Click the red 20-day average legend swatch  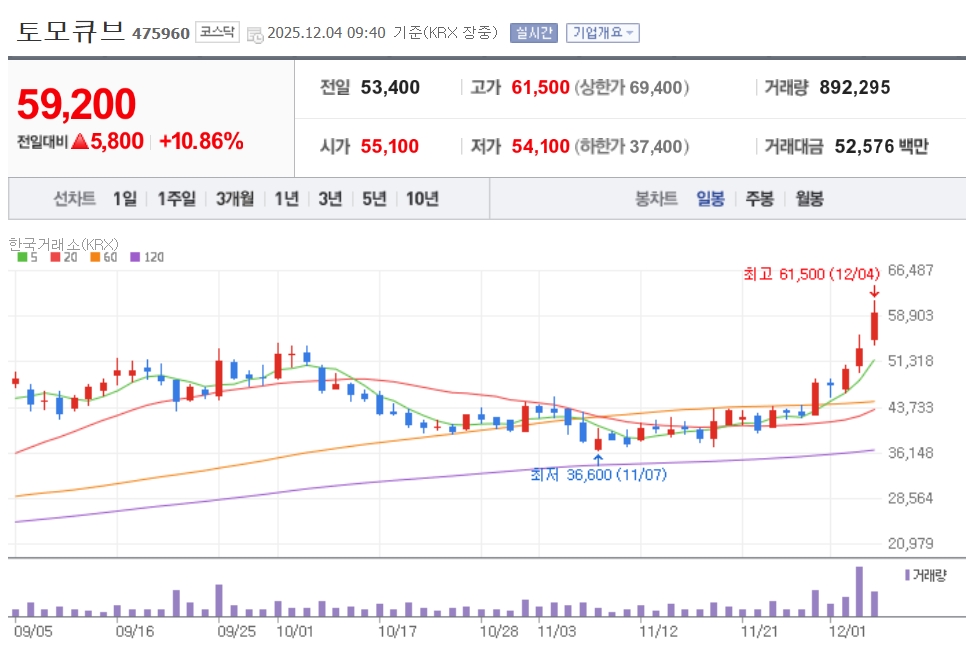tap(54, 257)
